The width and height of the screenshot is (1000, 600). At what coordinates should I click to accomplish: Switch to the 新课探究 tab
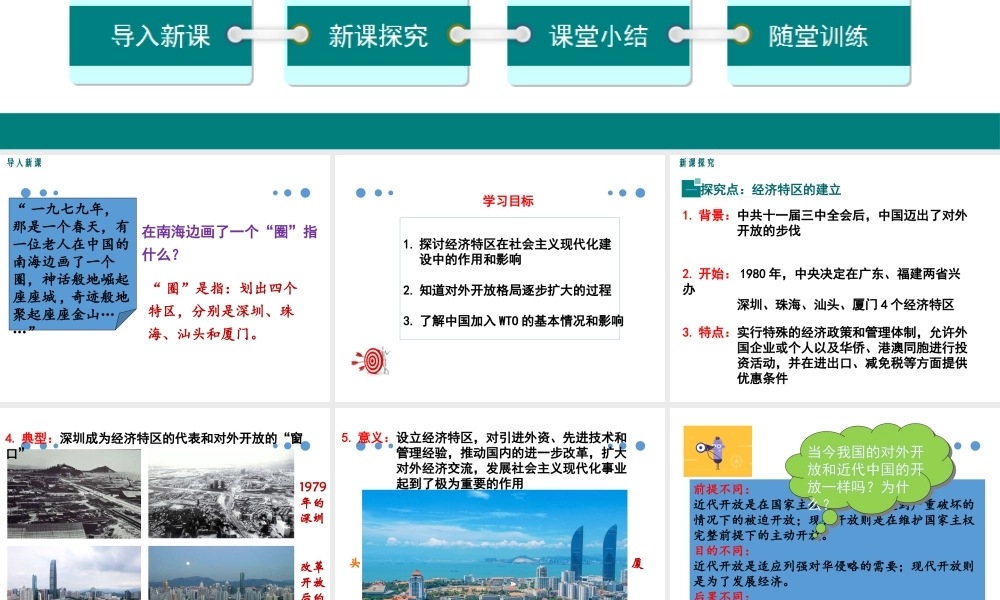coord(379,36)
